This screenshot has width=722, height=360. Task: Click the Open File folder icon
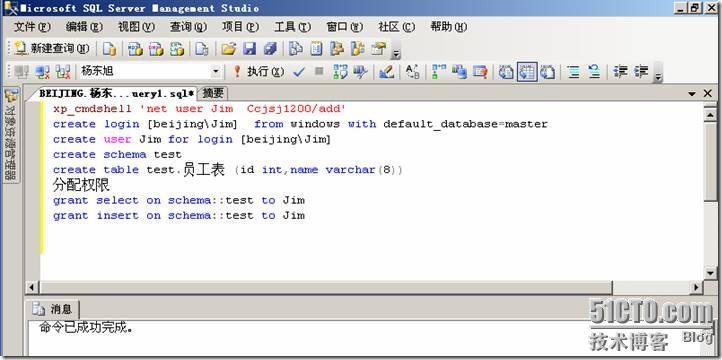tap(228, 48)
